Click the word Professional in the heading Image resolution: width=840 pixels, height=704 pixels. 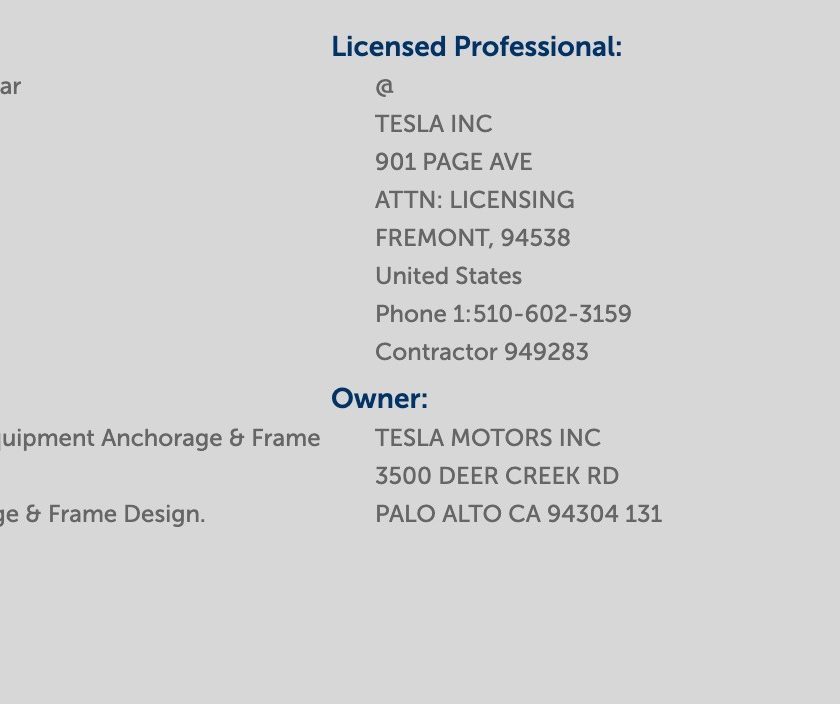pos(538,47)
